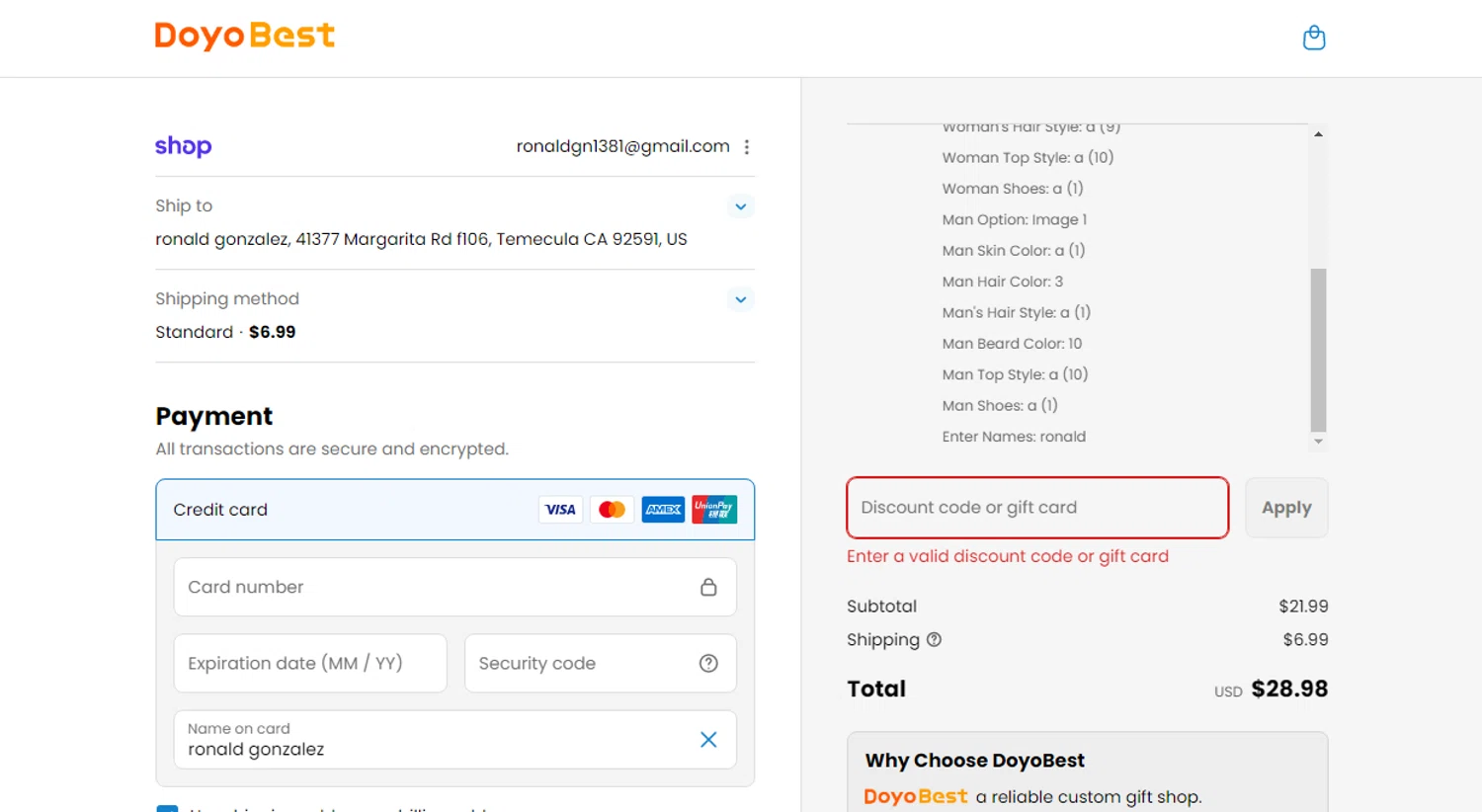Select the Credit card payment option
This screenshot has height=812, width=1482.
coord(455,510)
